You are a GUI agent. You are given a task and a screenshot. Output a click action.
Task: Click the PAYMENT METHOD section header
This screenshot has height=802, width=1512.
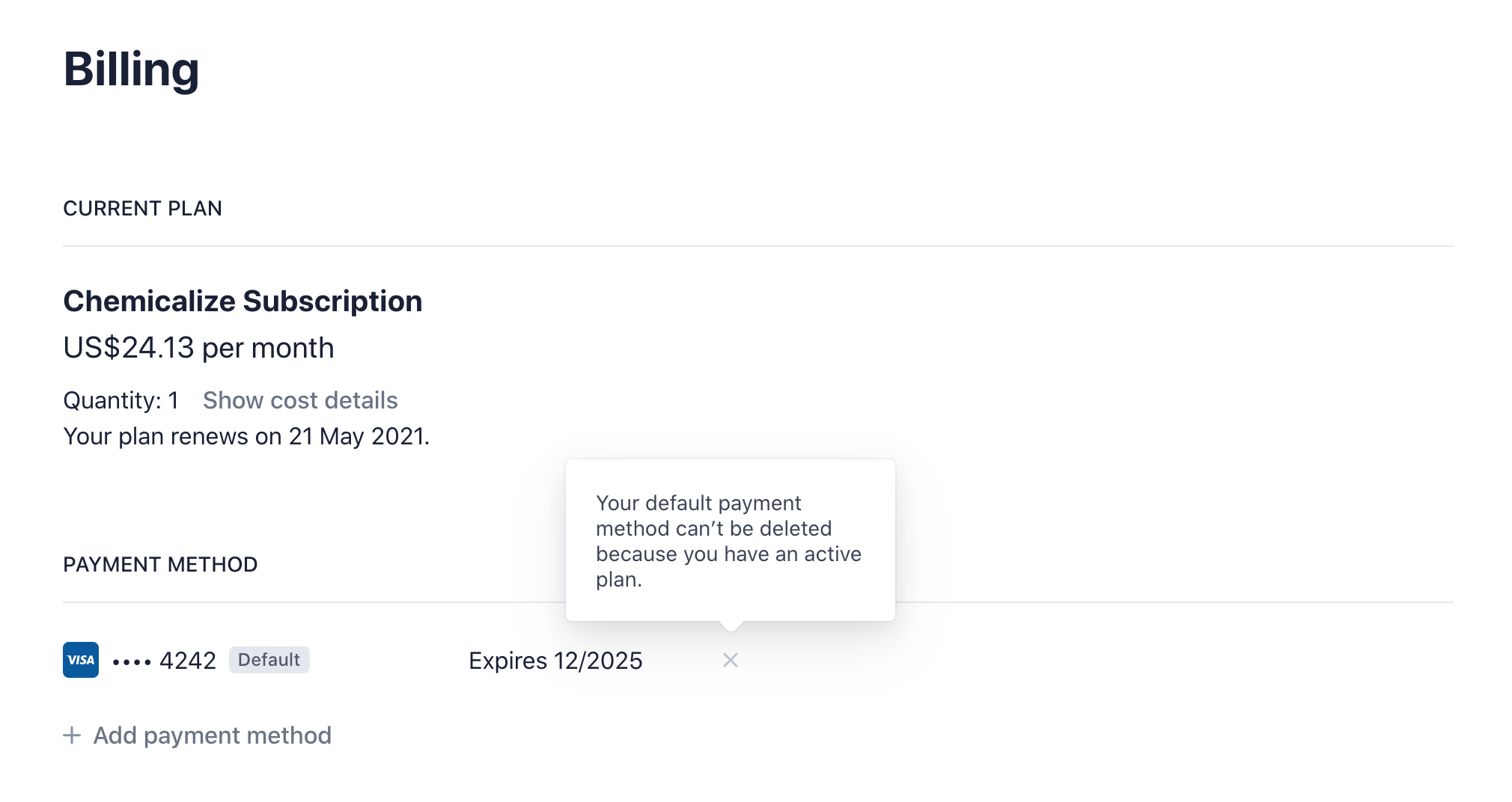(160, 565)
